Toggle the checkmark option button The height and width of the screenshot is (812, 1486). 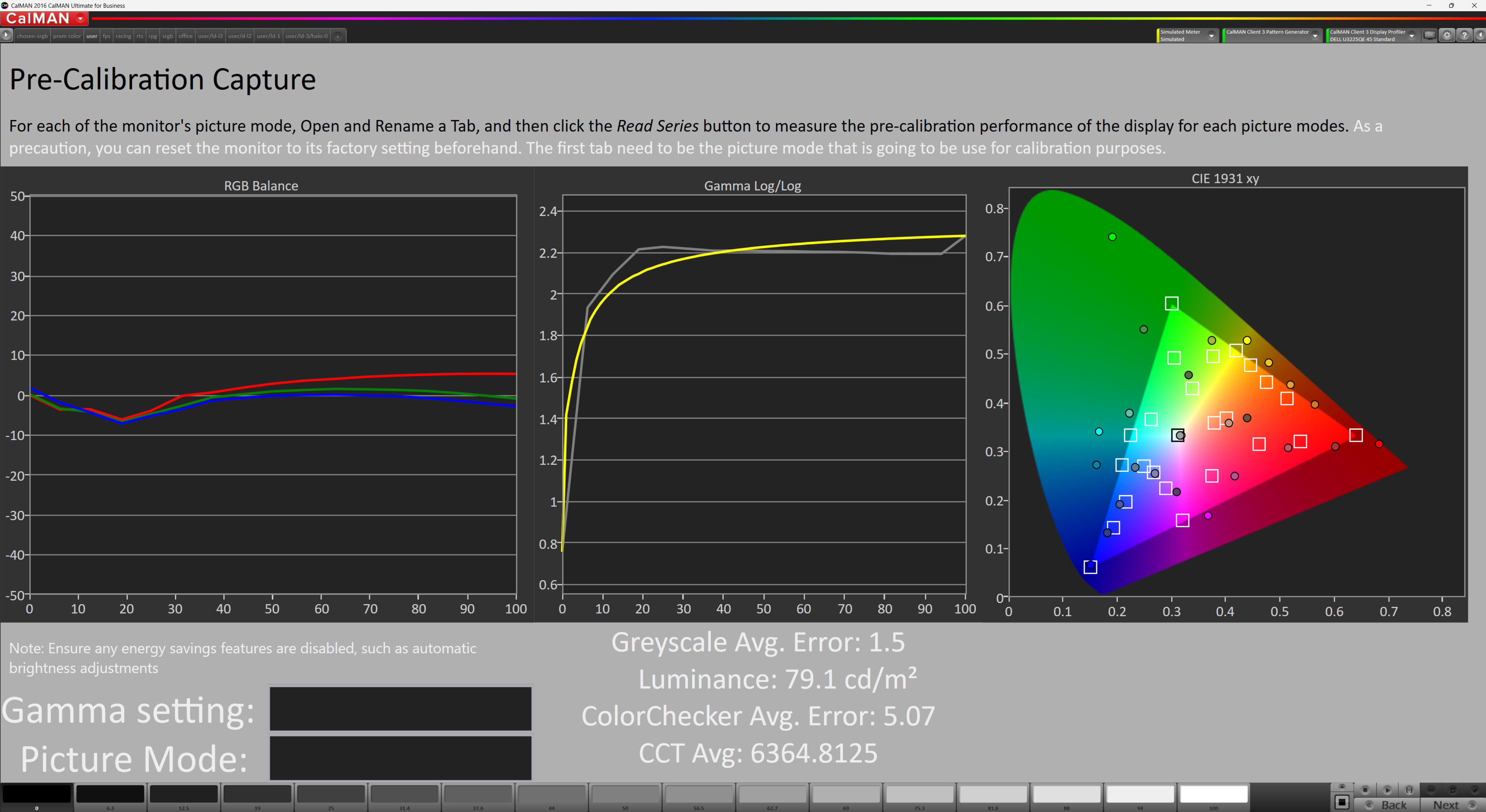(1474, 790)
